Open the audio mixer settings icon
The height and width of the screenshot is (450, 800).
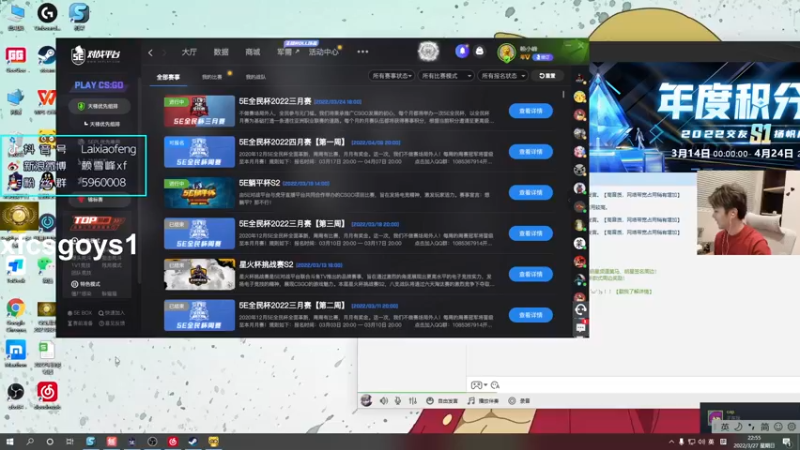point(413,401)
